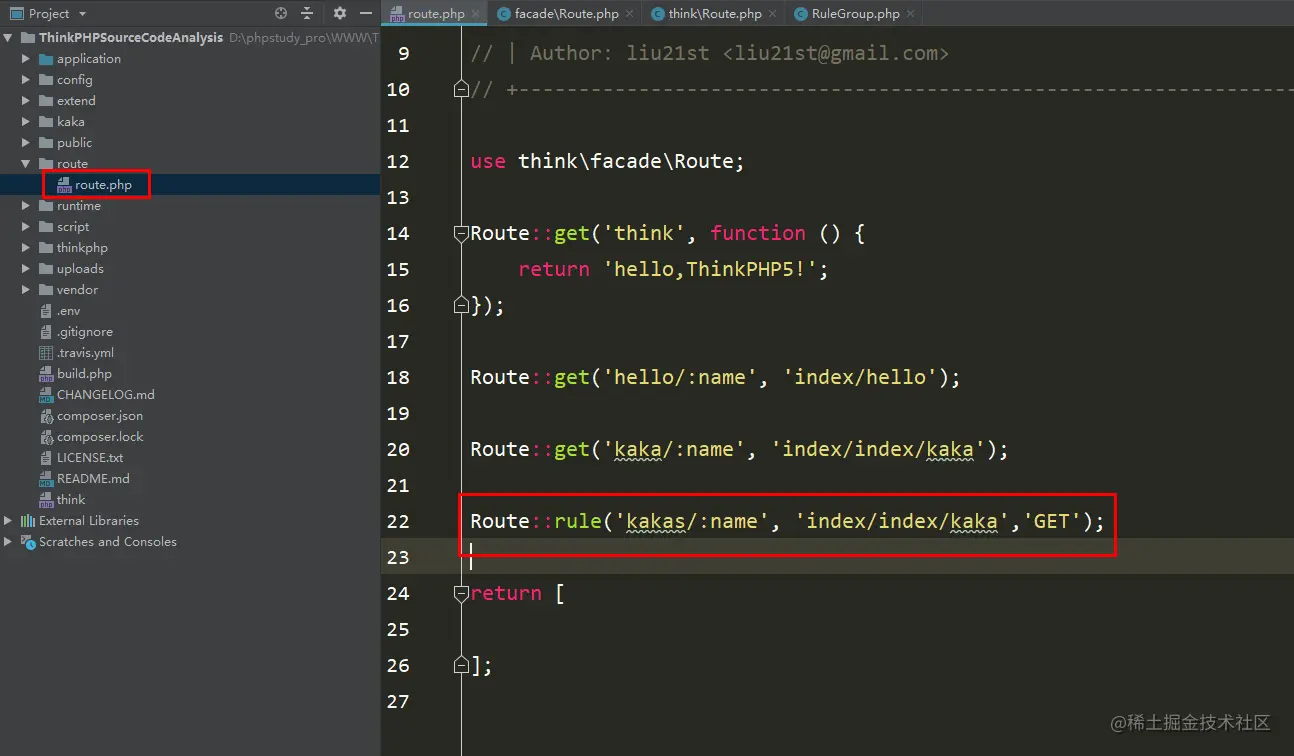Viewport: 1294px width, 756px height.
Task: Select the script folder
Action: tap(73, 227)
